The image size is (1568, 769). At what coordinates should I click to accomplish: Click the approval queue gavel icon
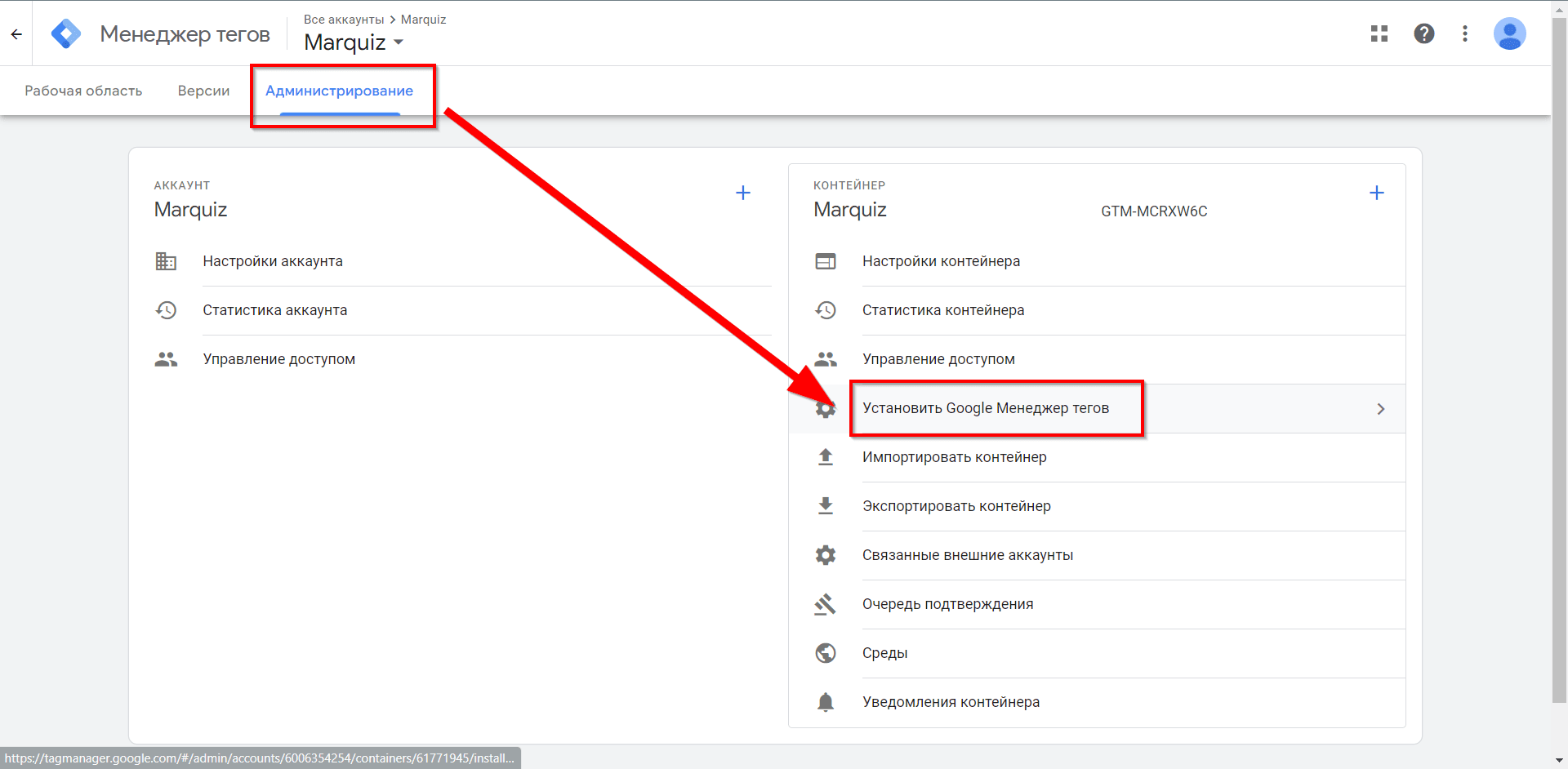tap(826, 604)
